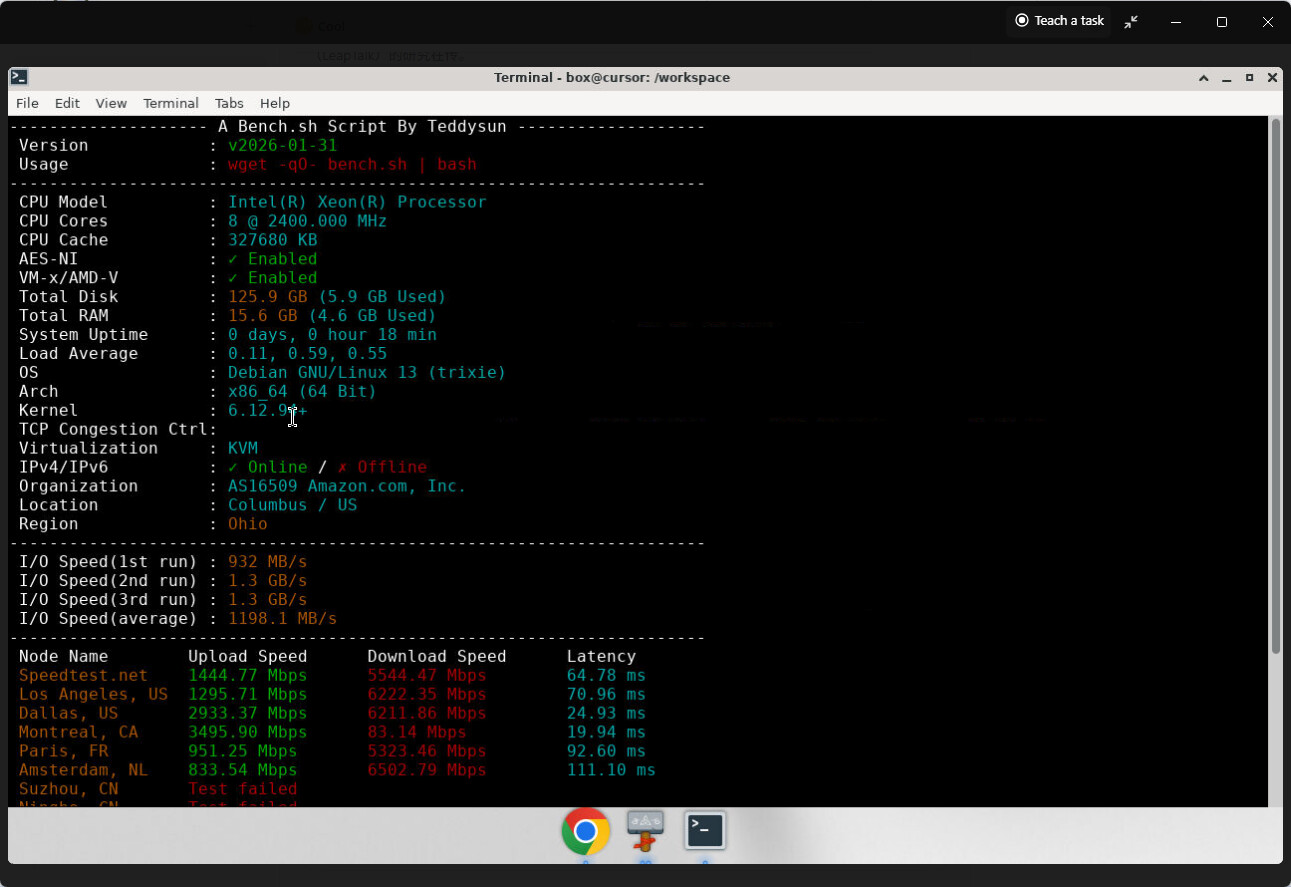Click the 1198.1 MB/s average speed

(282, 619)
